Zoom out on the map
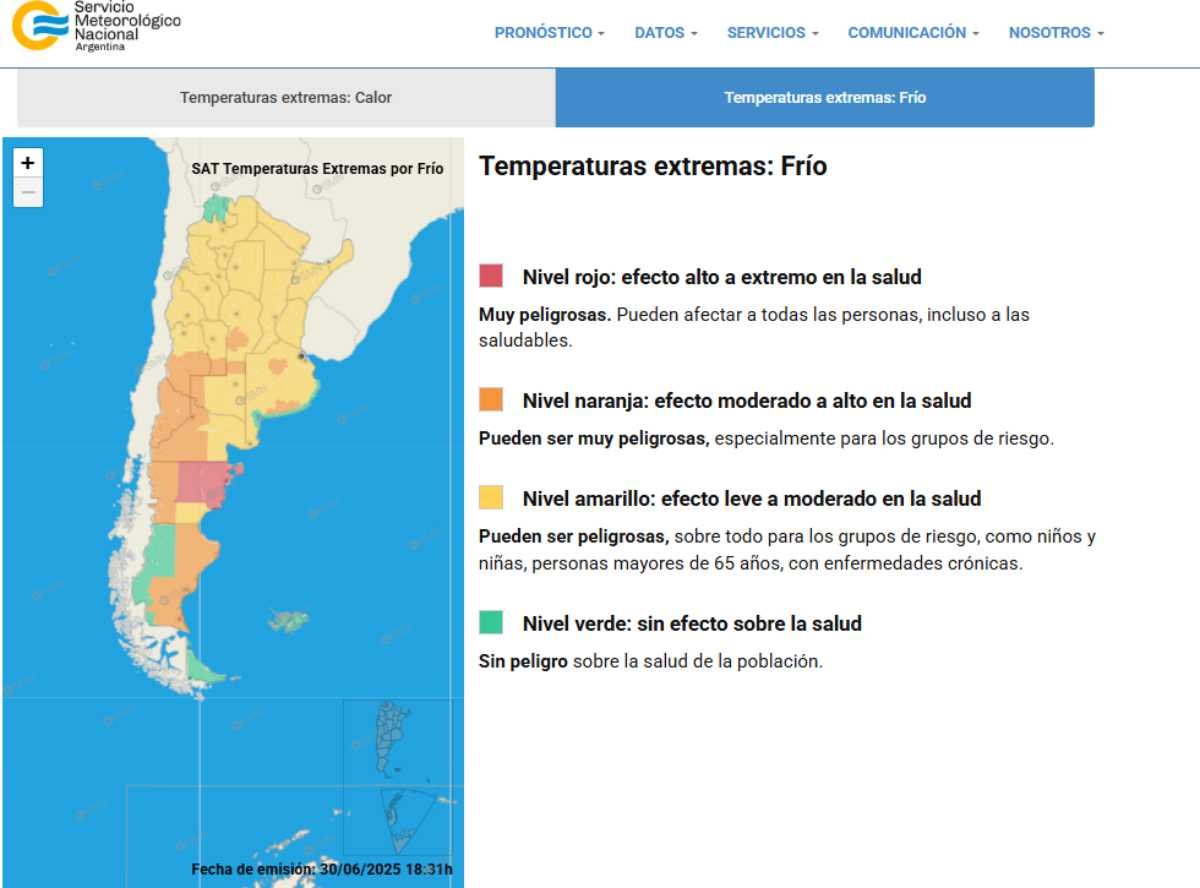The height and width of the screenshot is (888, 1200). [28, 192]
